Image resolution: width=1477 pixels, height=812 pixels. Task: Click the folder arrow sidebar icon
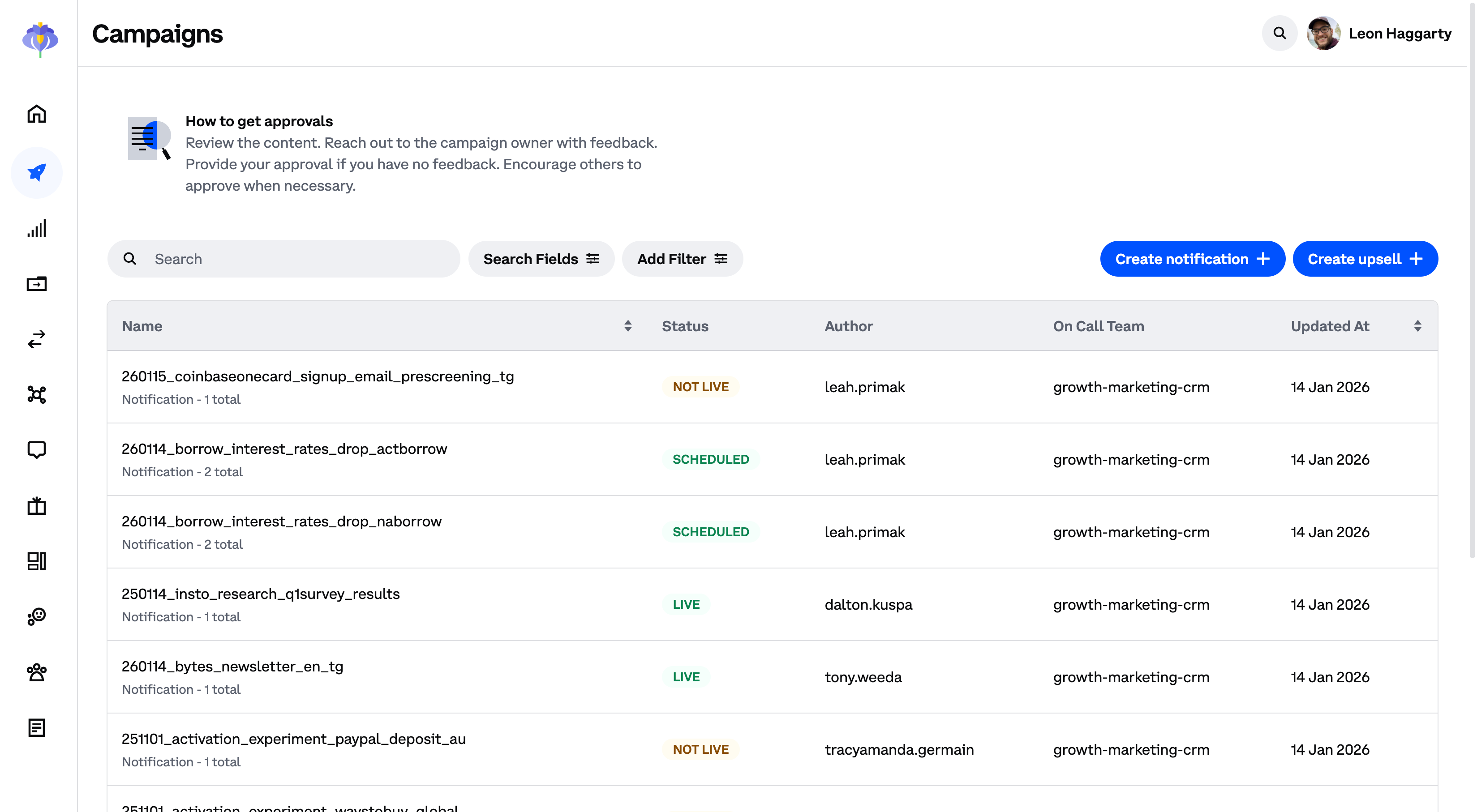(37, 284)
